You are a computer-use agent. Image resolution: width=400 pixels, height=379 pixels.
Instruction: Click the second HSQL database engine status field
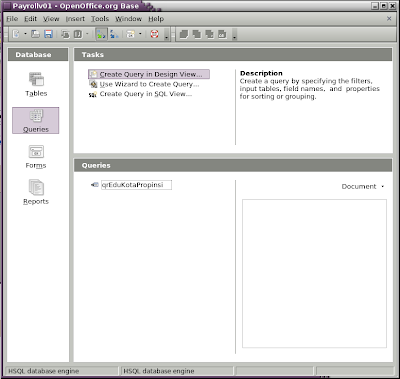(x=178, y=371)
